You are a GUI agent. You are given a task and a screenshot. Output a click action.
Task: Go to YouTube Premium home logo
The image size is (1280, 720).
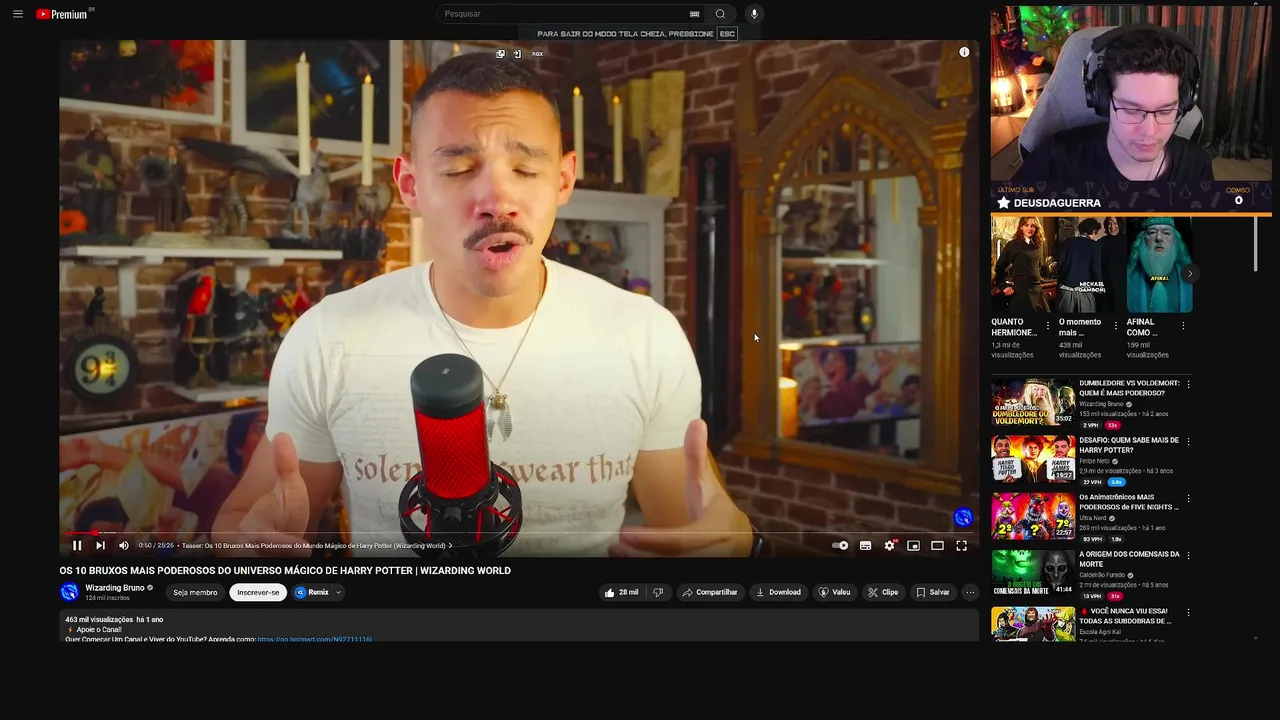pyautogui.click(x=63, y=14)
